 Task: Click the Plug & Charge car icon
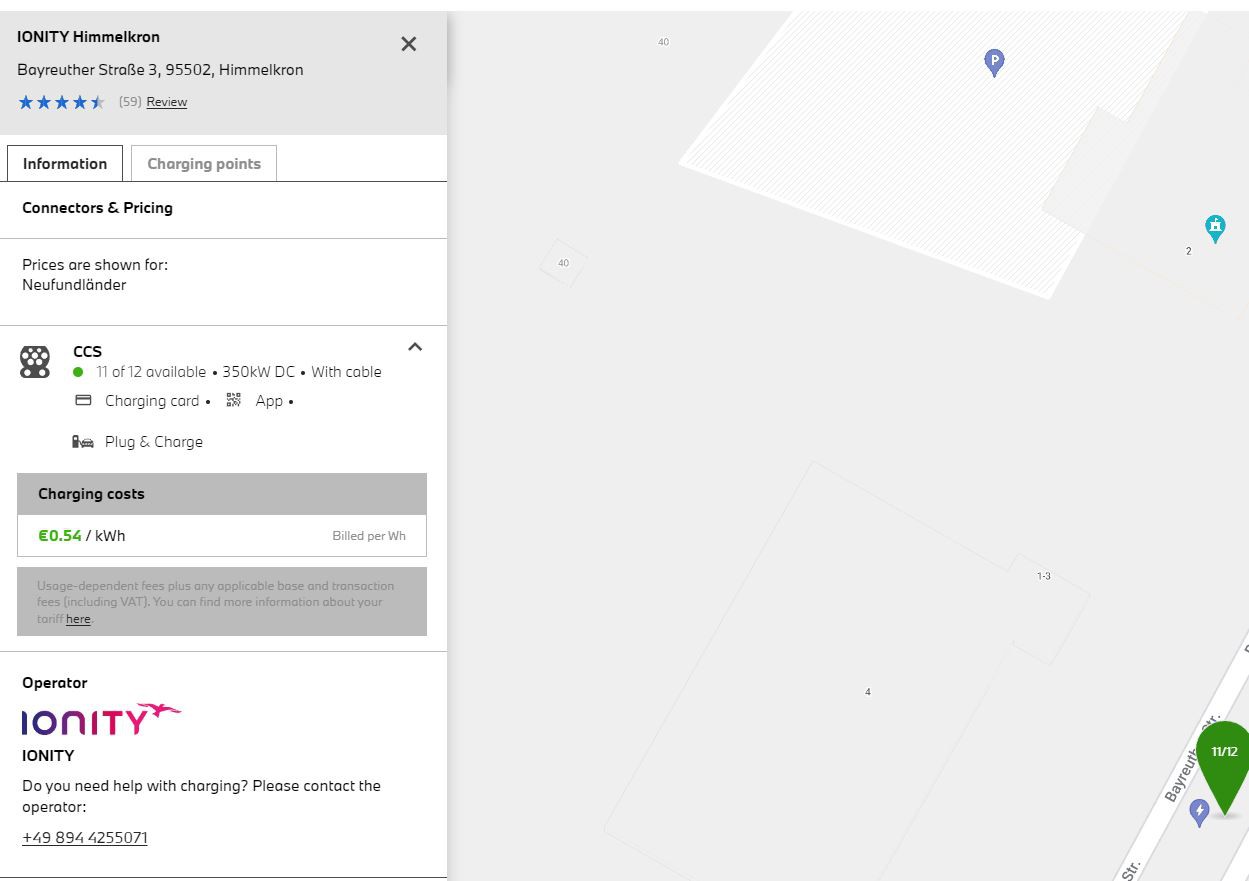[83, 441]
